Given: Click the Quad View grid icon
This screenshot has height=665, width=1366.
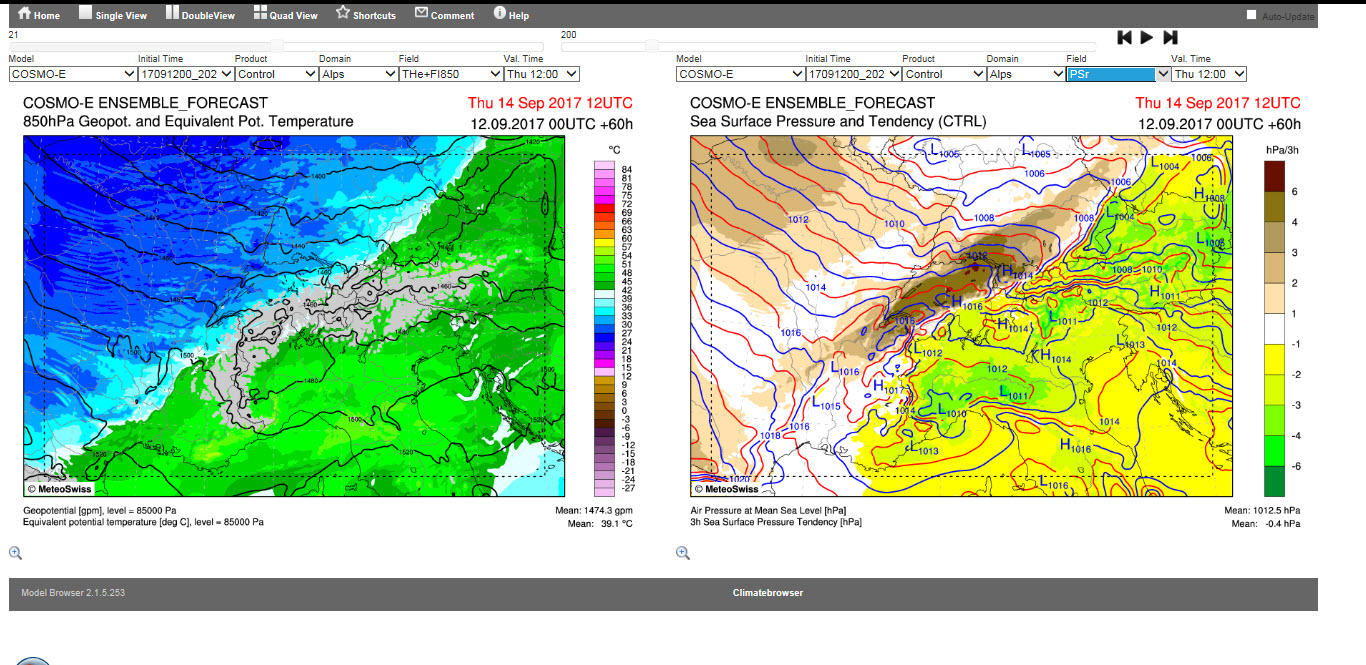Looking at the screenshot, I should pos(260,13).
